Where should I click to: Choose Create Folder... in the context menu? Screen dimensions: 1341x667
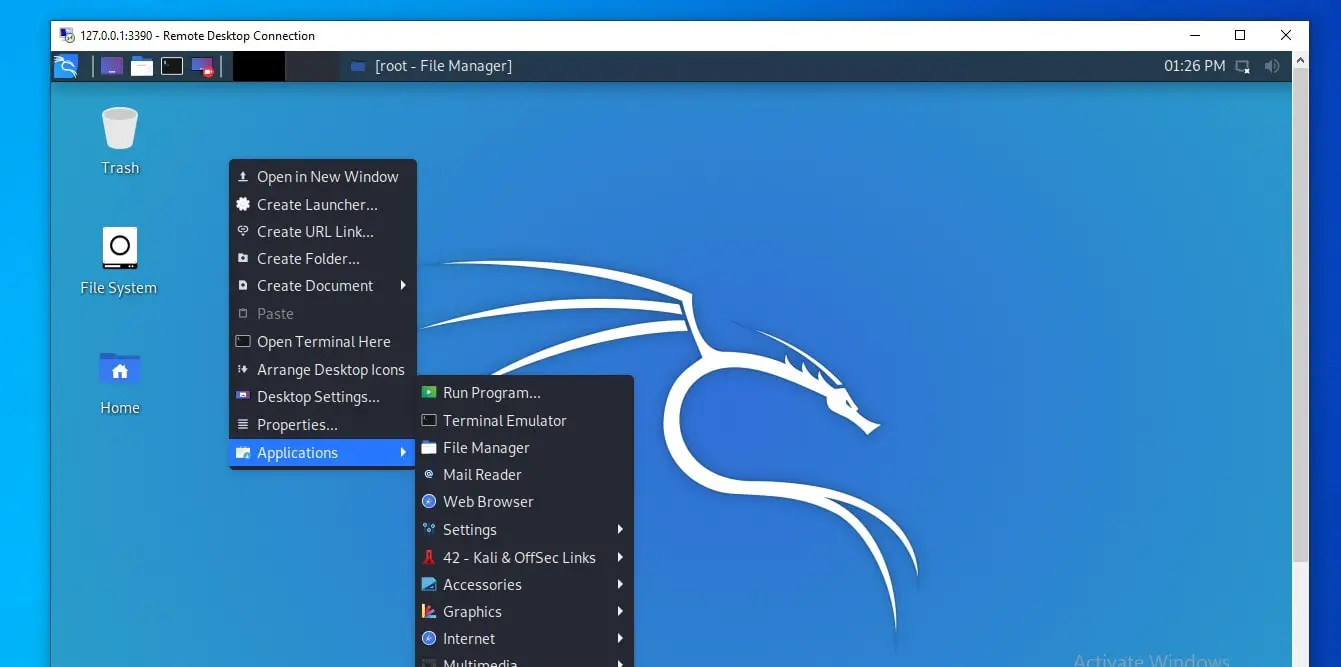(x=308, y=258)
